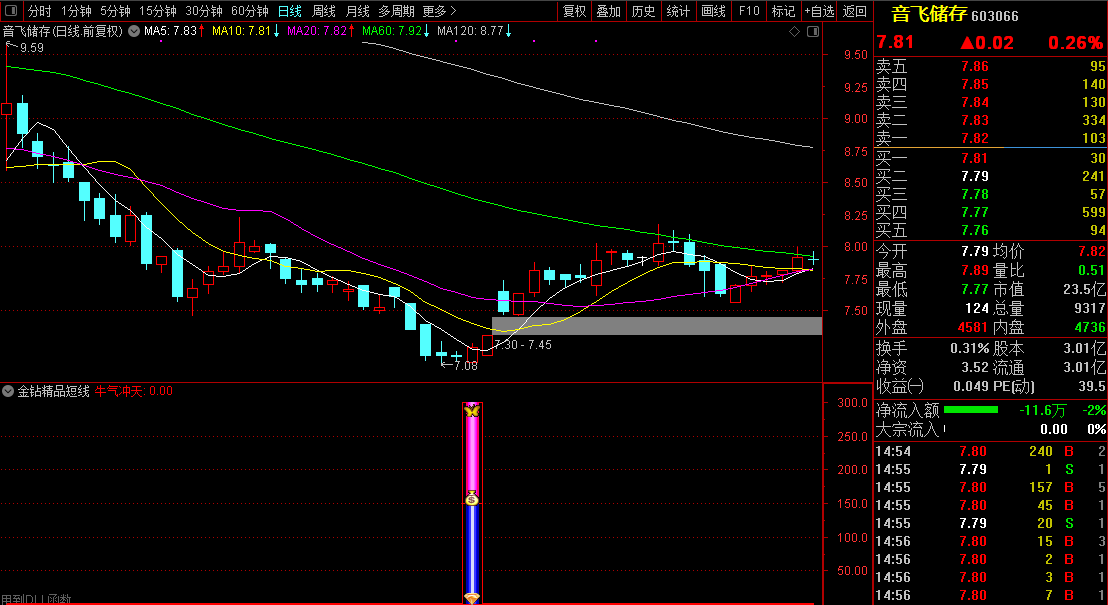Open the 统计 statistics button
Viewport: 1108px width, 605px height.
click(678, 11)
